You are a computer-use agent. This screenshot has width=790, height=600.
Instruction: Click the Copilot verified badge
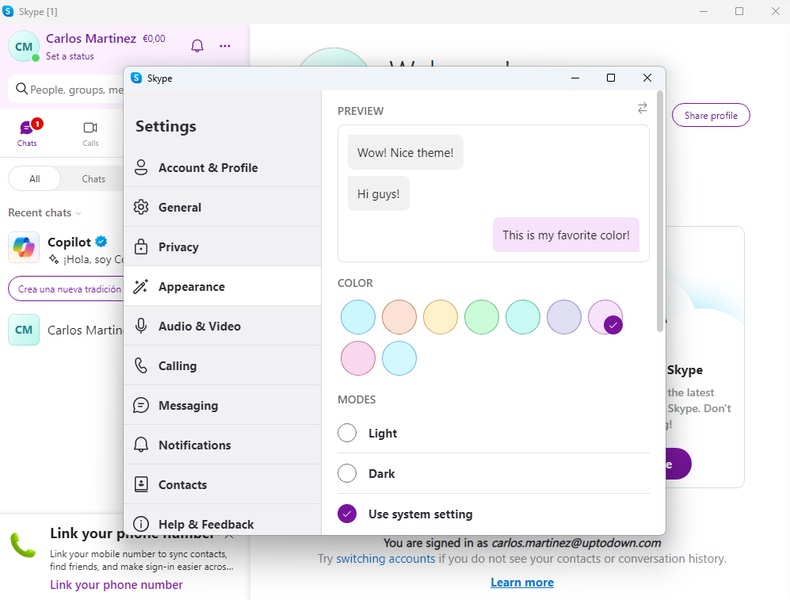pos(101,242)
